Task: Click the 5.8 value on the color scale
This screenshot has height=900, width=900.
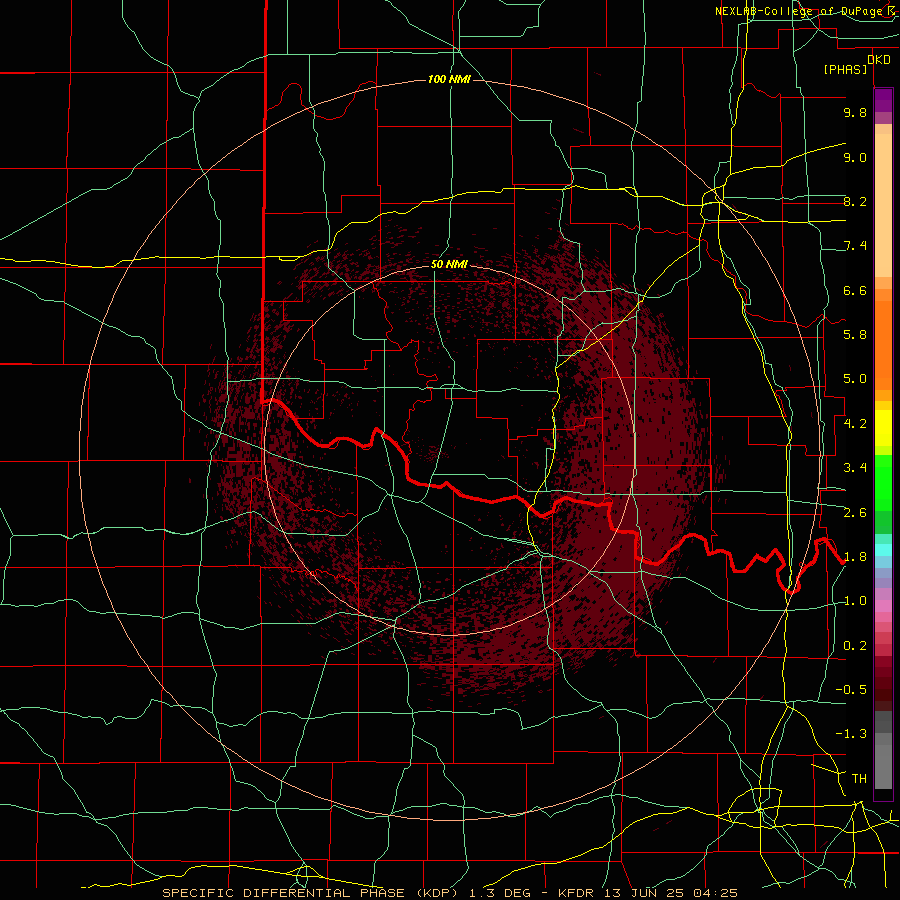Action: click(x=855, y=335)
